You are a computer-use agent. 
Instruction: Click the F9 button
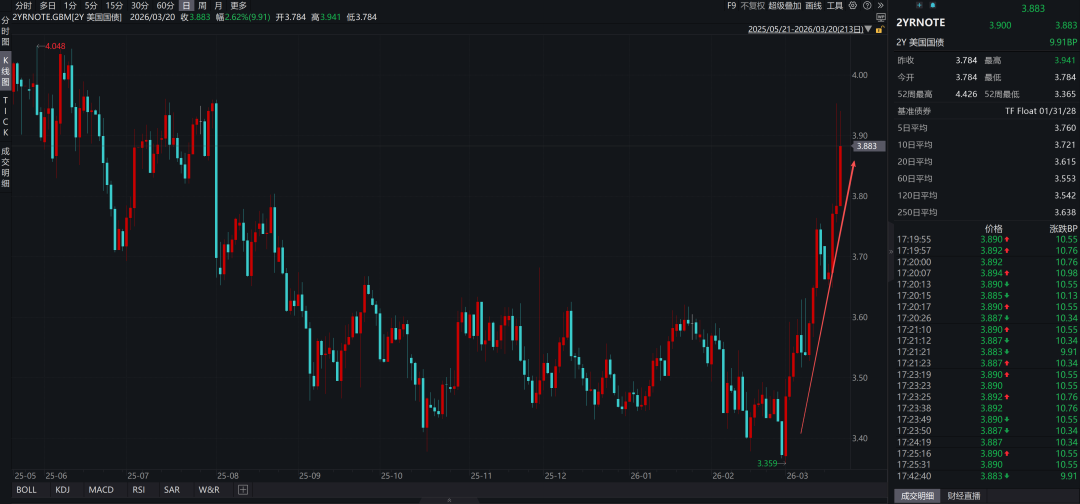point(731,6)
